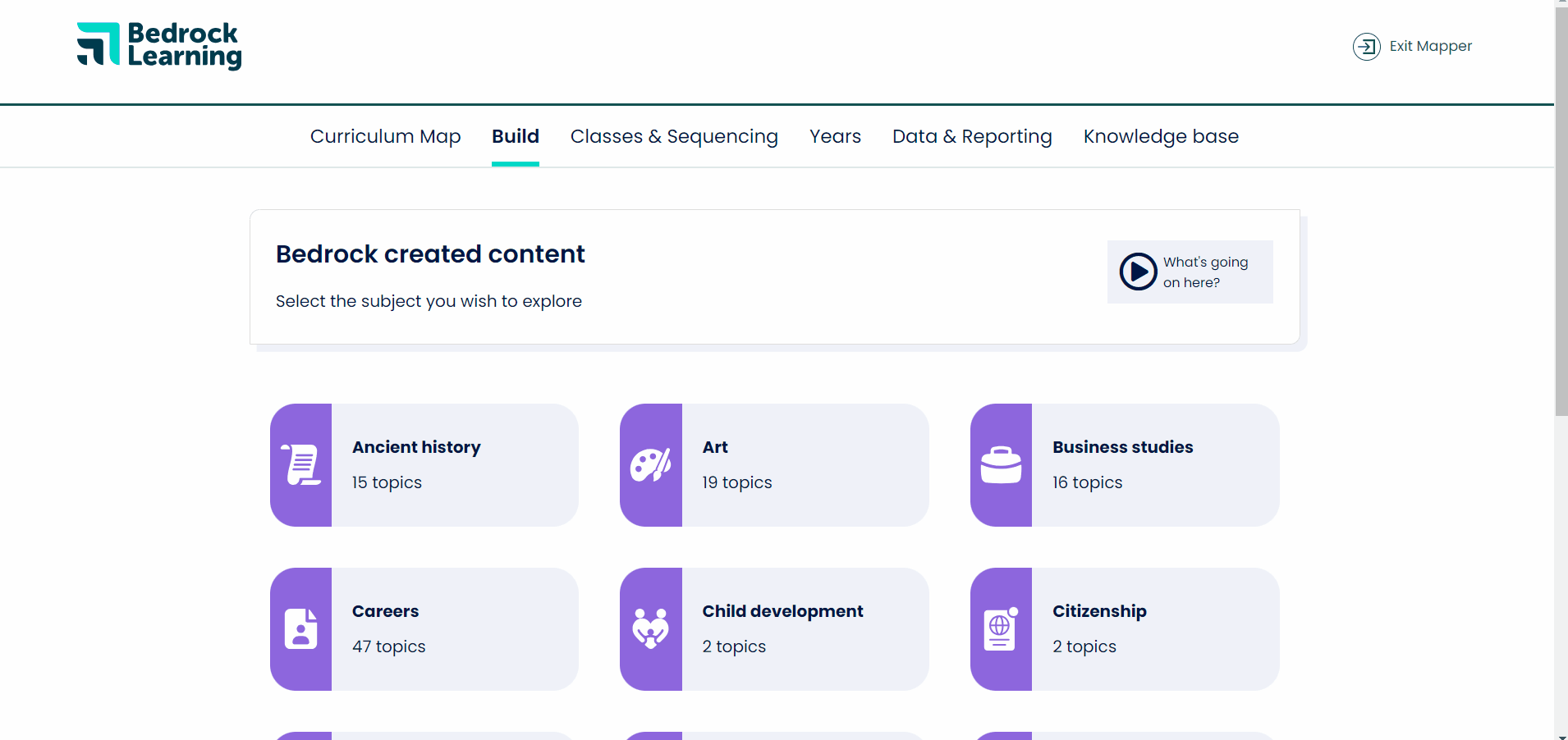Screen dimensions: 1568x740
Task: Open the Knowledge base tab
Action: tap(1161, 136)
